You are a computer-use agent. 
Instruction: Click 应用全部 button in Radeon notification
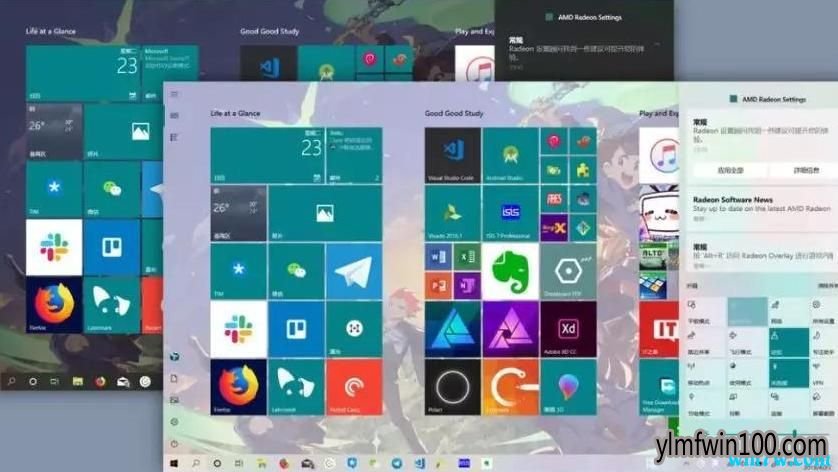click(730, 171)
